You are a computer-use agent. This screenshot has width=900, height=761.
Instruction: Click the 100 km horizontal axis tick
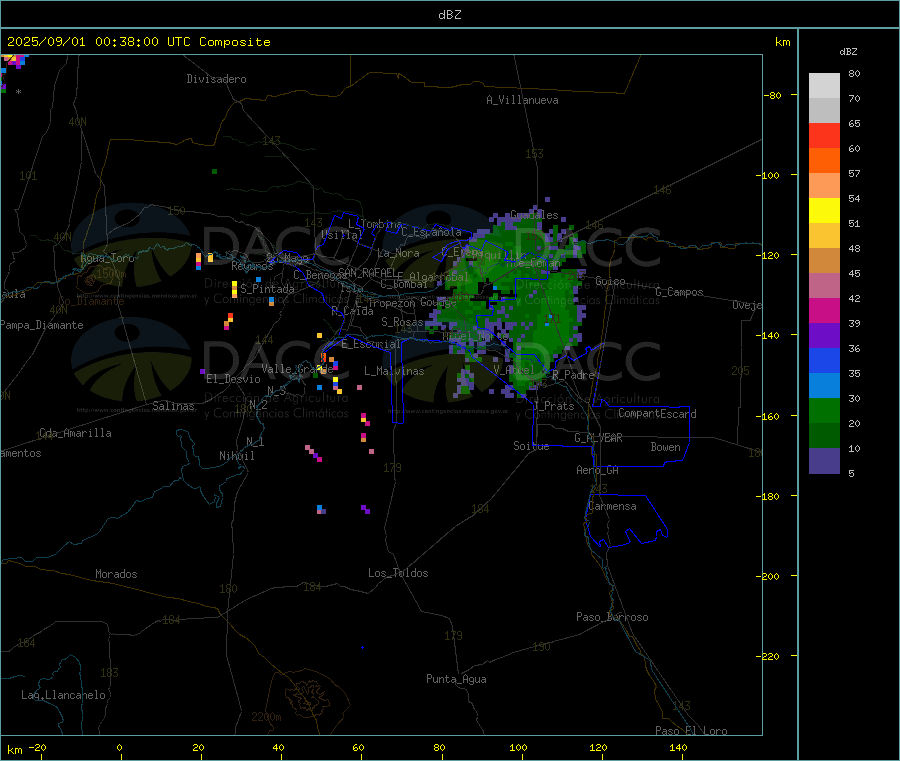pos(518,747)
